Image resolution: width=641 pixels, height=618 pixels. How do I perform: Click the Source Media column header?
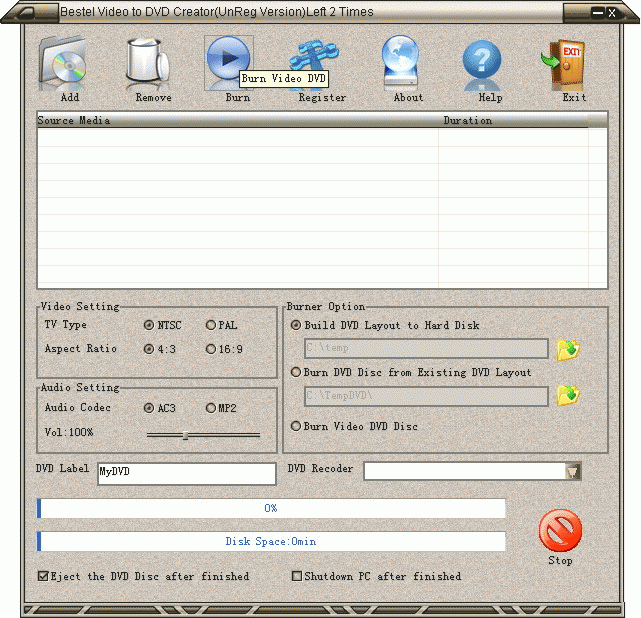tap(237, 121)
